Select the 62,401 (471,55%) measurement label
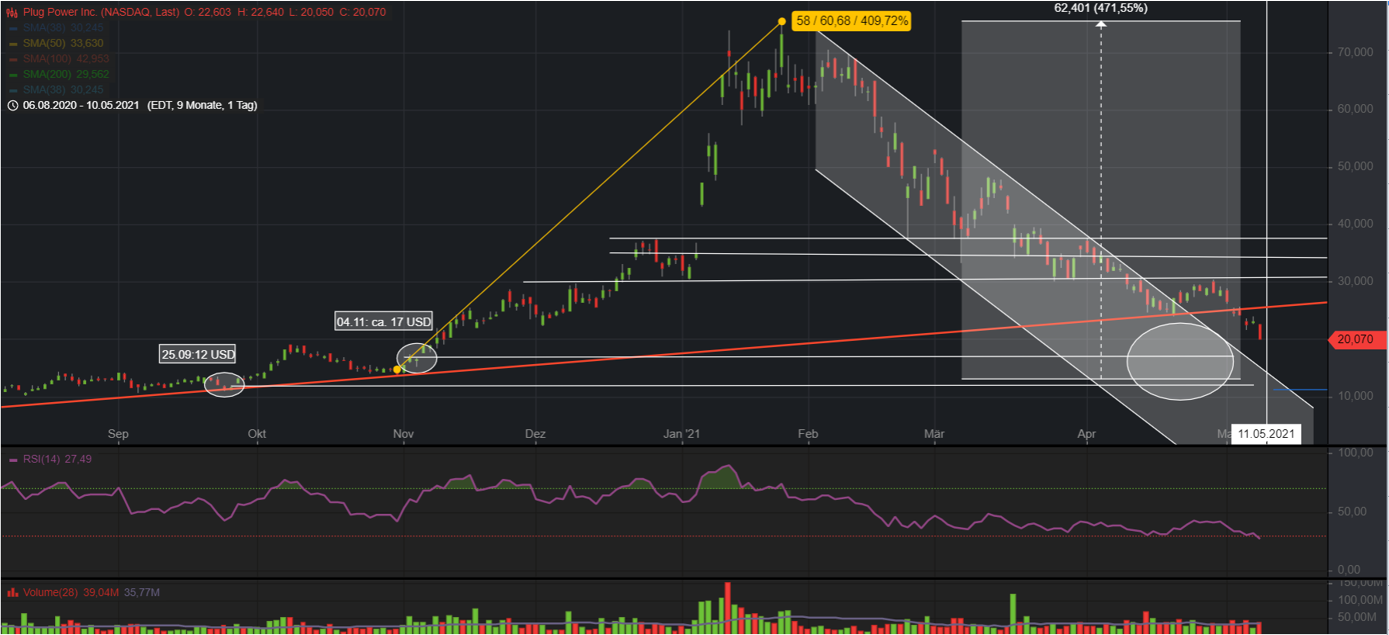 click(x=1101, y=8)
